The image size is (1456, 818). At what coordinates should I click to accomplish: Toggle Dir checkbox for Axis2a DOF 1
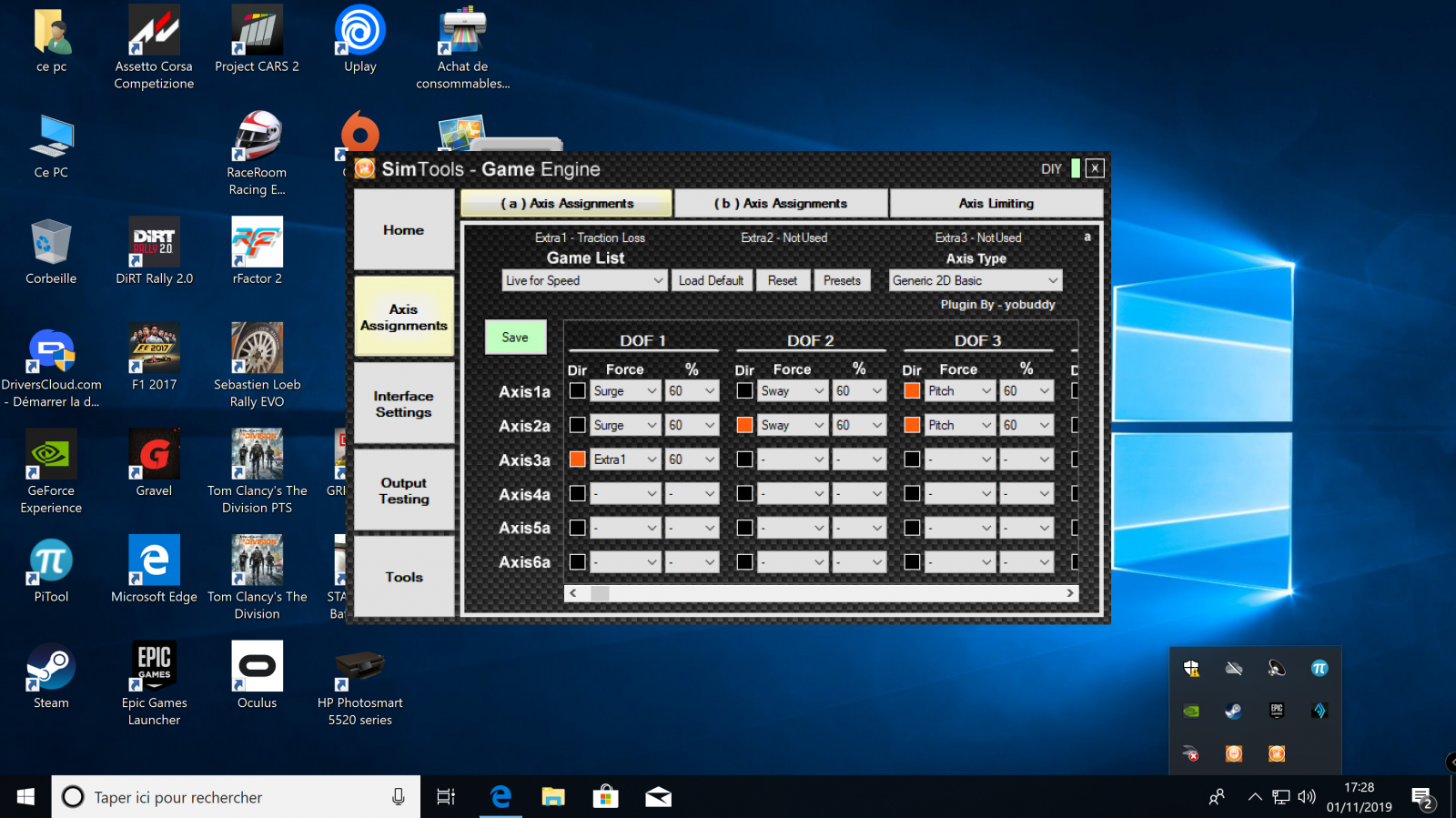pos(577,425)
